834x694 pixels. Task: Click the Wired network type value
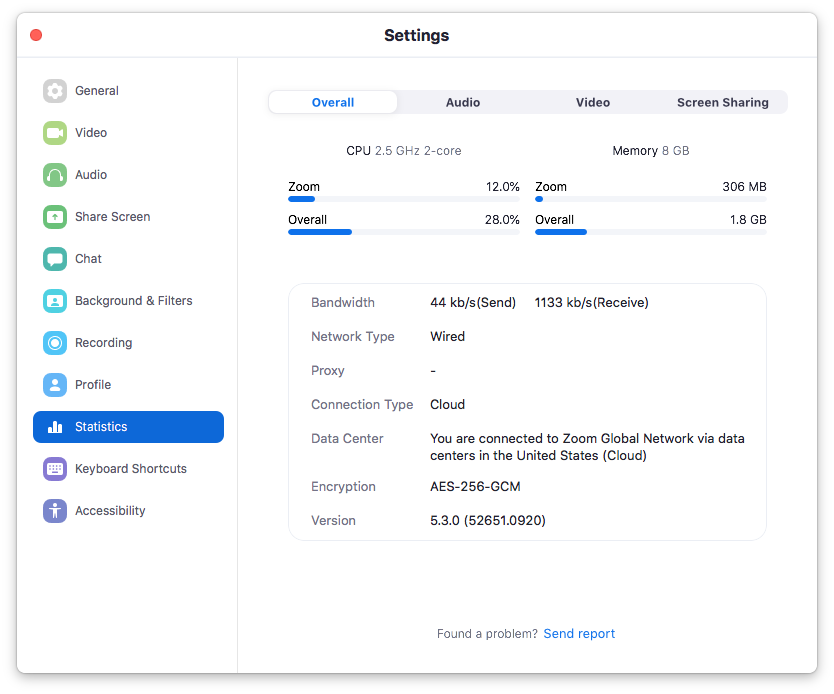[x=447, y=337]
